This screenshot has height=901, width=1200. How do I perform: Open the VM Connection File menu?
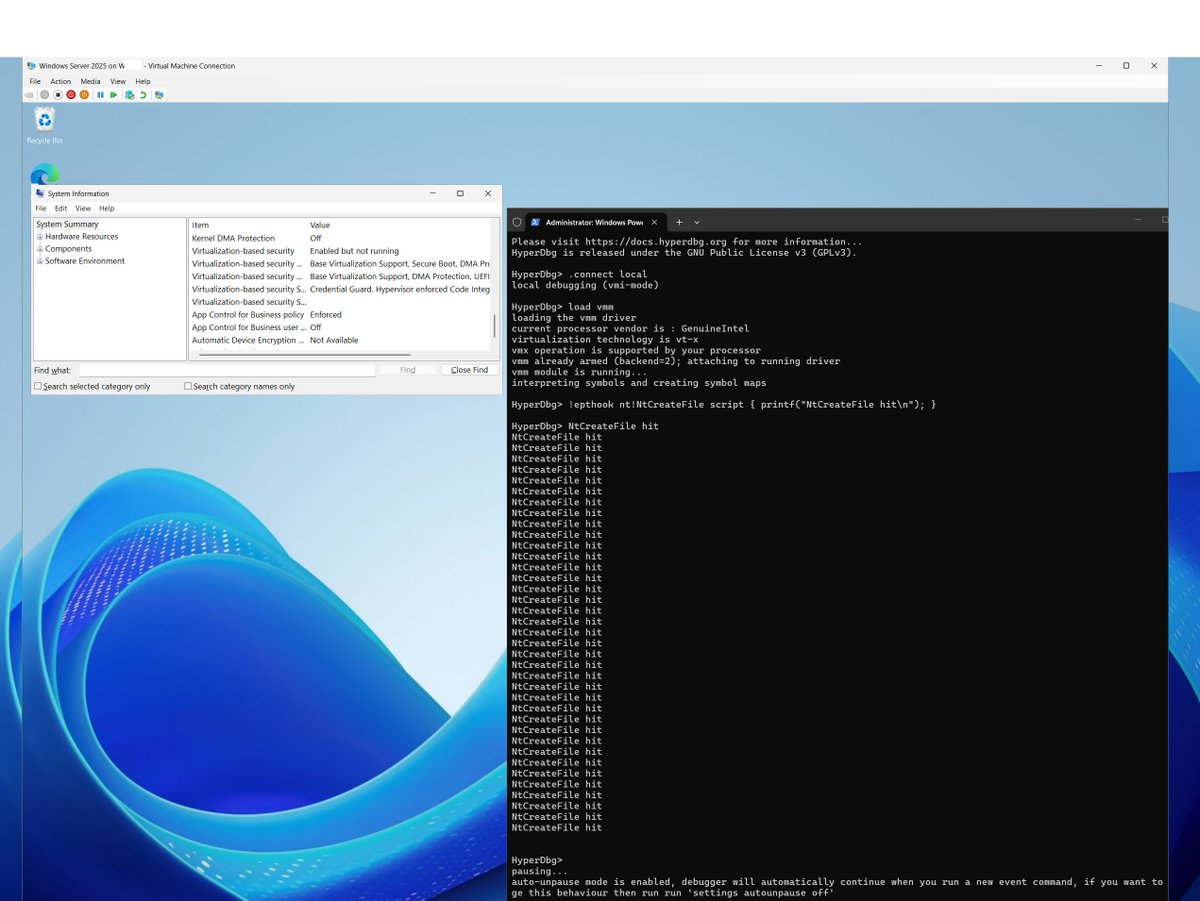(35, 81)
